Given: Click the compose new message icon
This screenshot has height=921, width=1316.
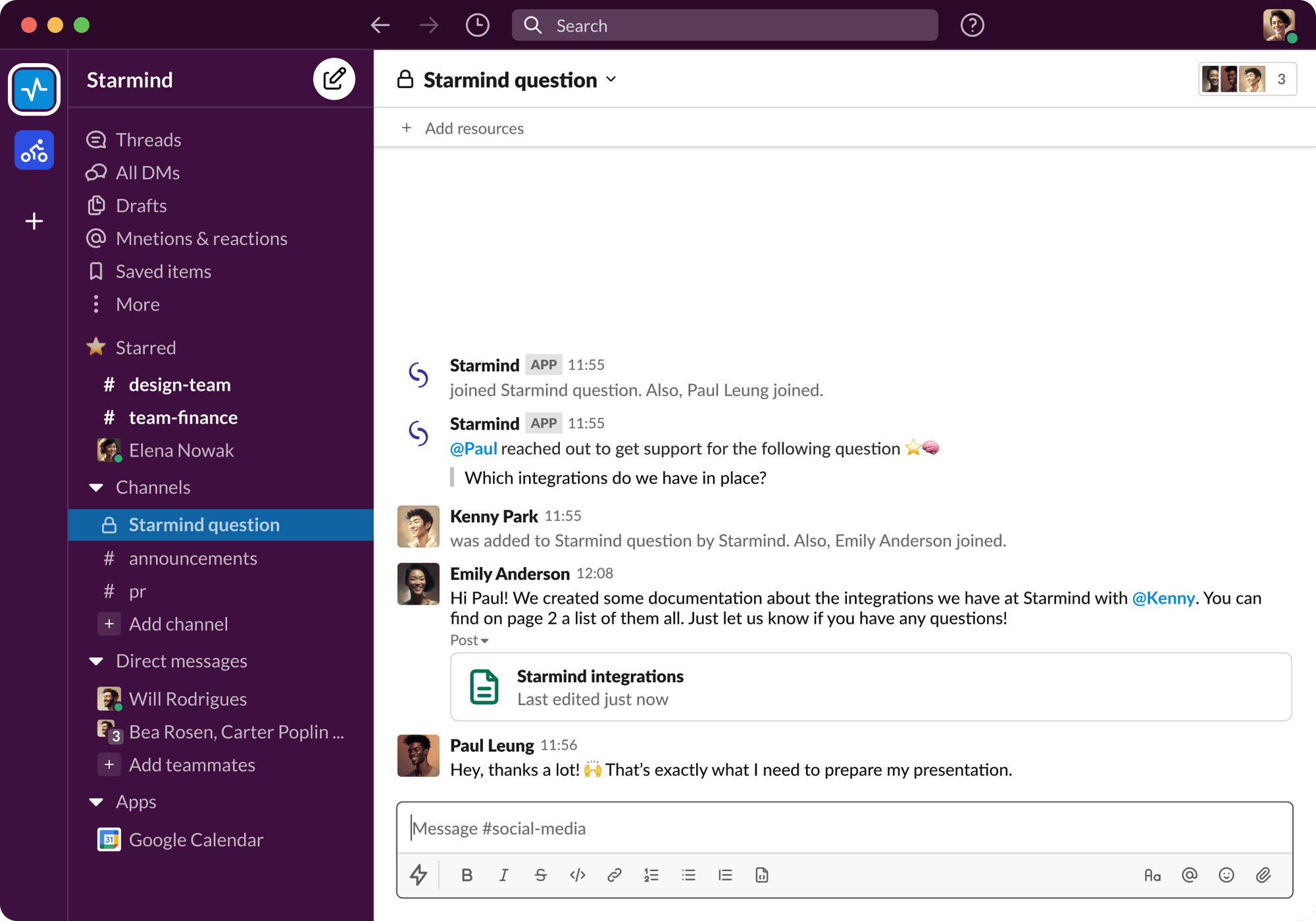Looking at the screenshot, I should pyautogui.click(x=334, y=79).
